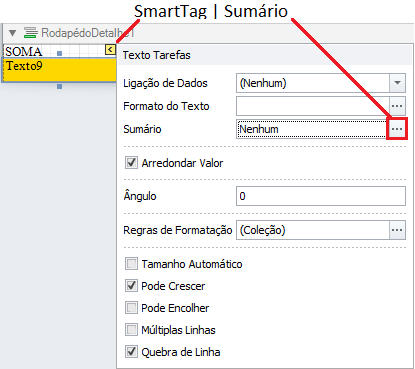Enable the Múltiplas Linhas checkbox

coord(131,330)
